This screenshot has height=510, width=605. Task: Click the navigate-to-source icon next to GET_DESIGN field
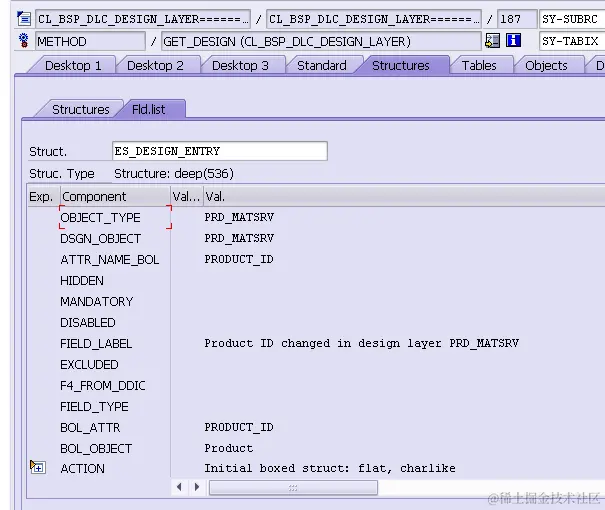492,41
